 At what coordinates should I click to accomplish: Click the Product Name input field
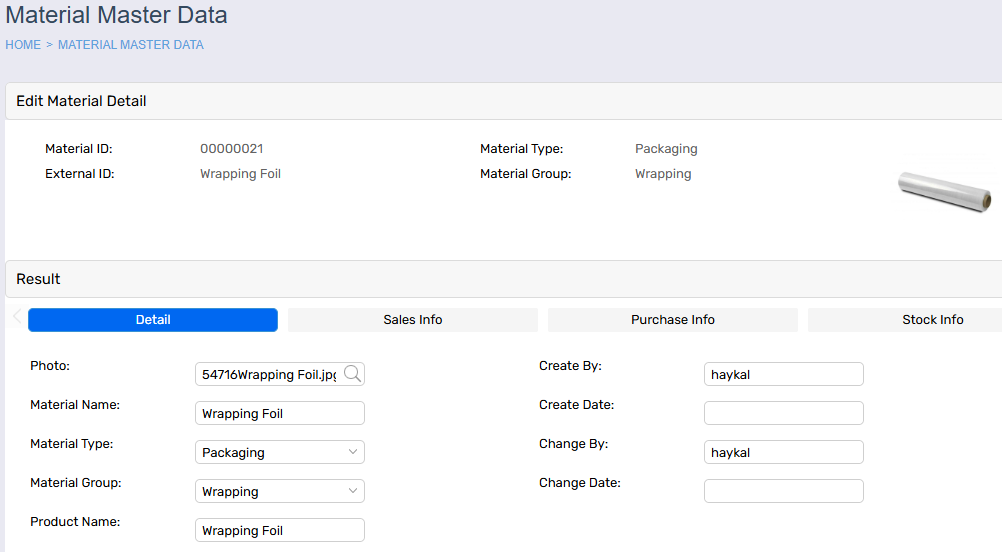coord(280,530)
